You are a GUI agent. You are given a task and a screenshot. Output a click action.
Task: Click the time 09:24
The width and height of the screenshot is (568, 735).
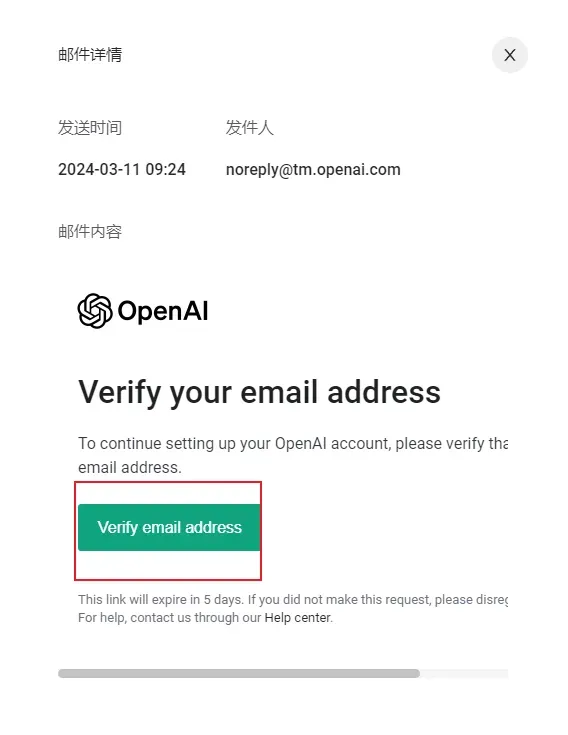165,169
